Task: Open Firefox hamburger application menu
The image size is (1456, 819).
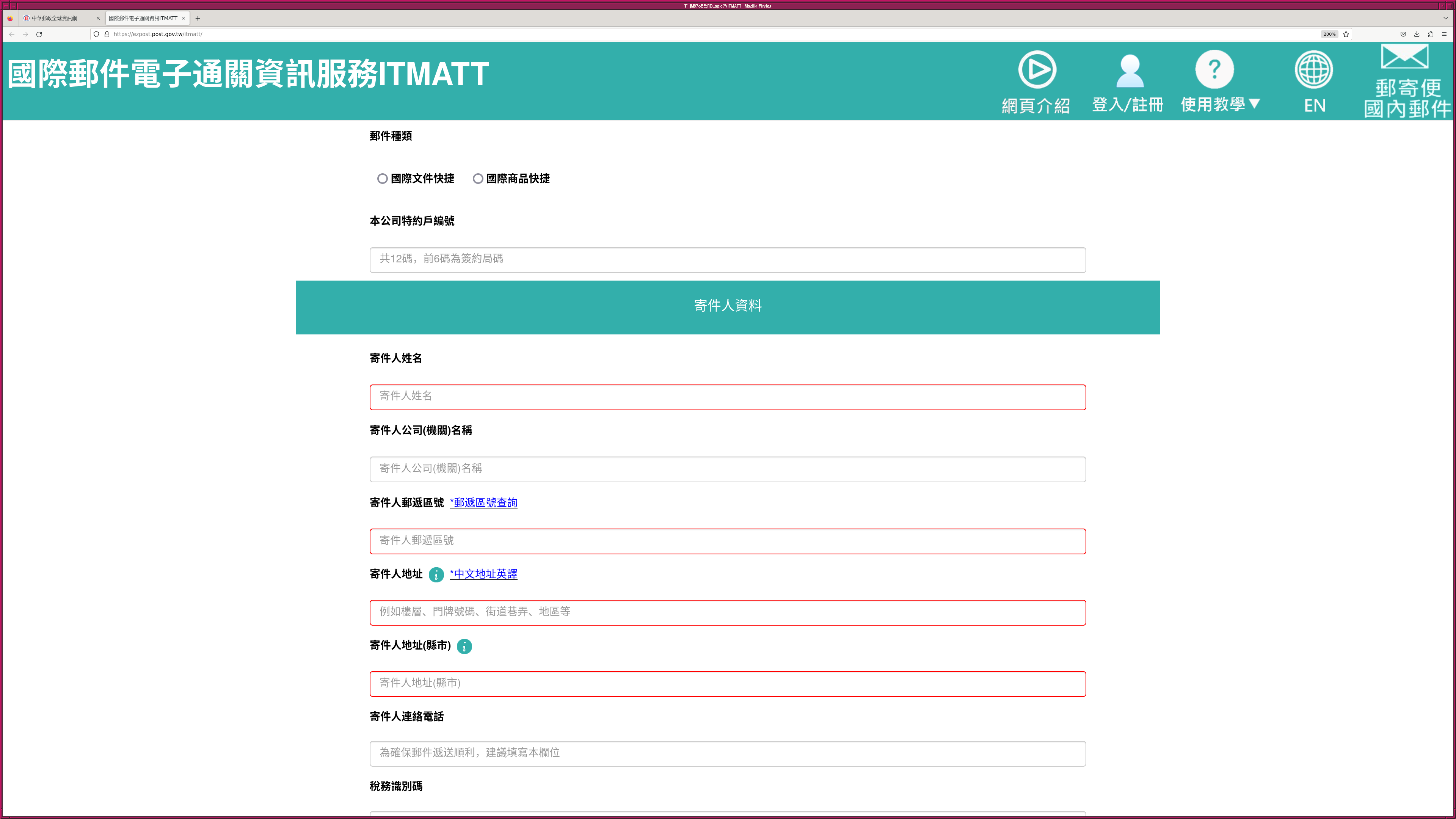Action: (x=1443, y=34)
